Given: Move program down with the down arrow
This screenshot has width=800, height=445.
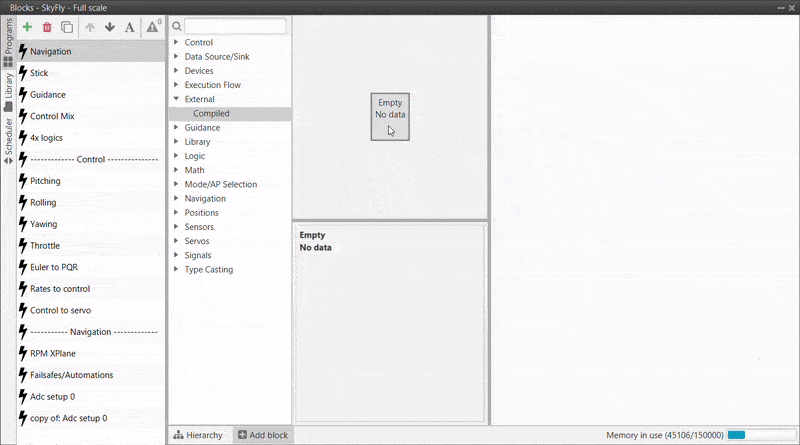Looking at the screenshot, I should [x=110, y=27].
